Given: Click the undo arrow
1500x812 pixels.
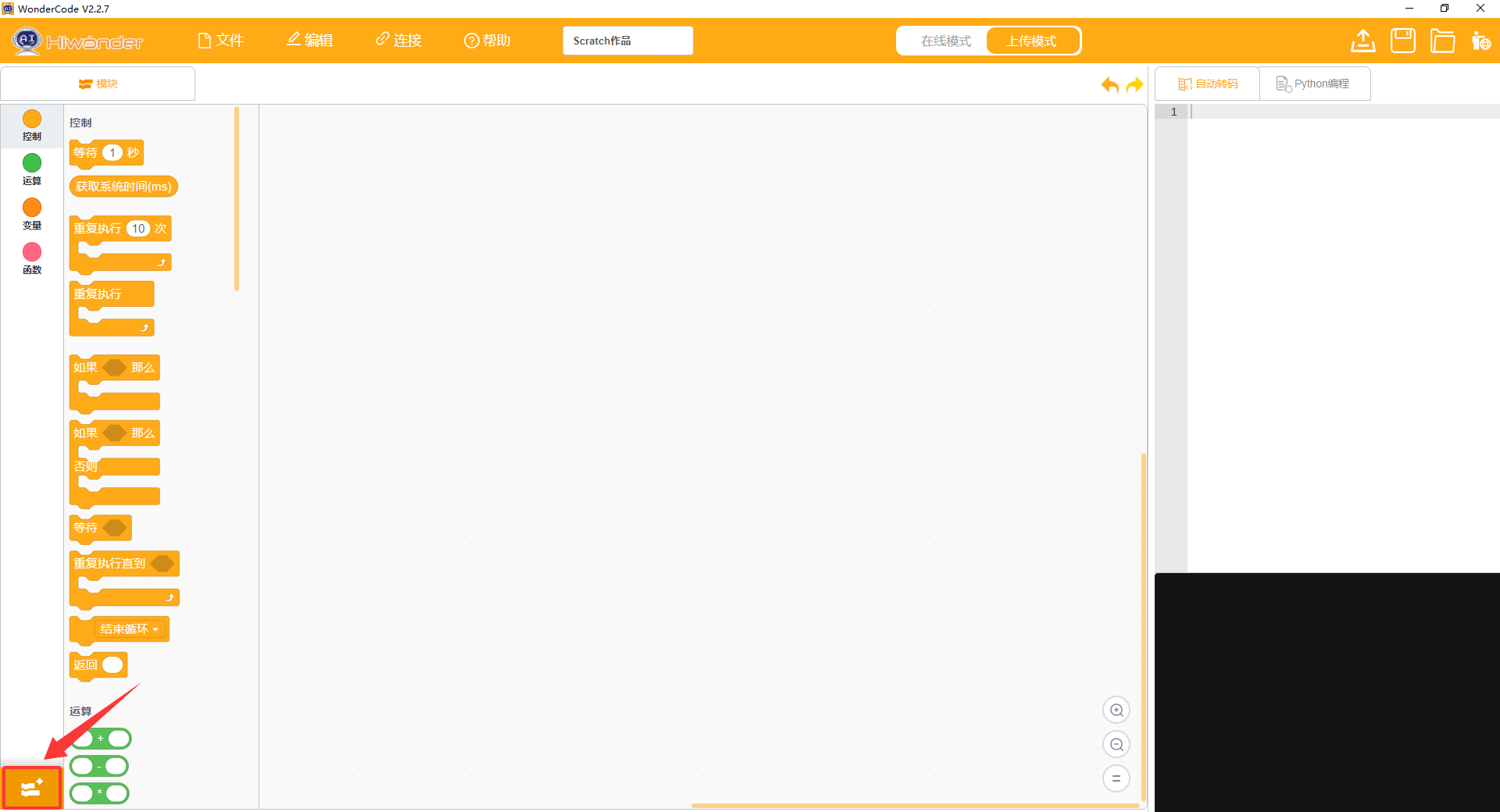Looking at the screenshot, I should click(x=1109, y=84).
